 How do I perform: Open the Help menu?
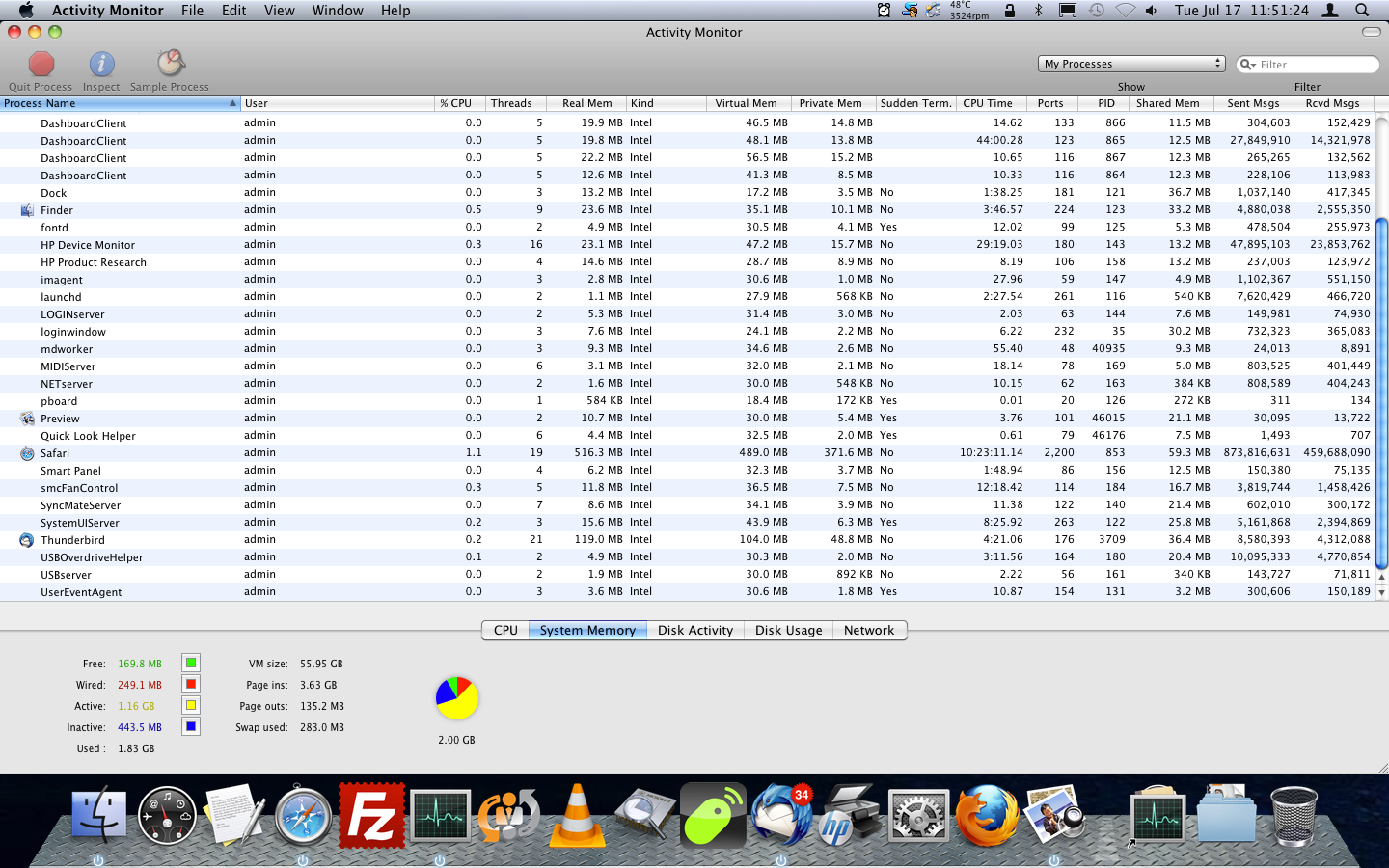395,10
